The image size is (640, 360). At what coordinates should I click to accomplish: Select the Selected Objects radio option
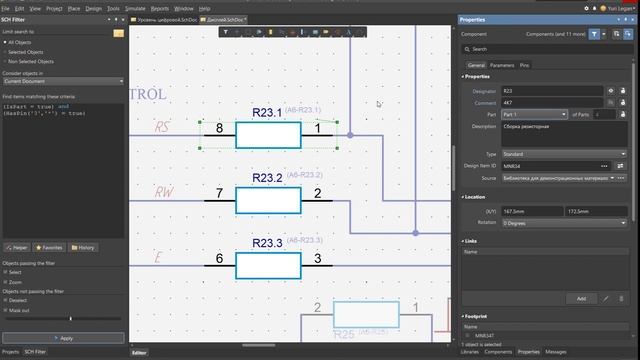(x=5, y=52)
